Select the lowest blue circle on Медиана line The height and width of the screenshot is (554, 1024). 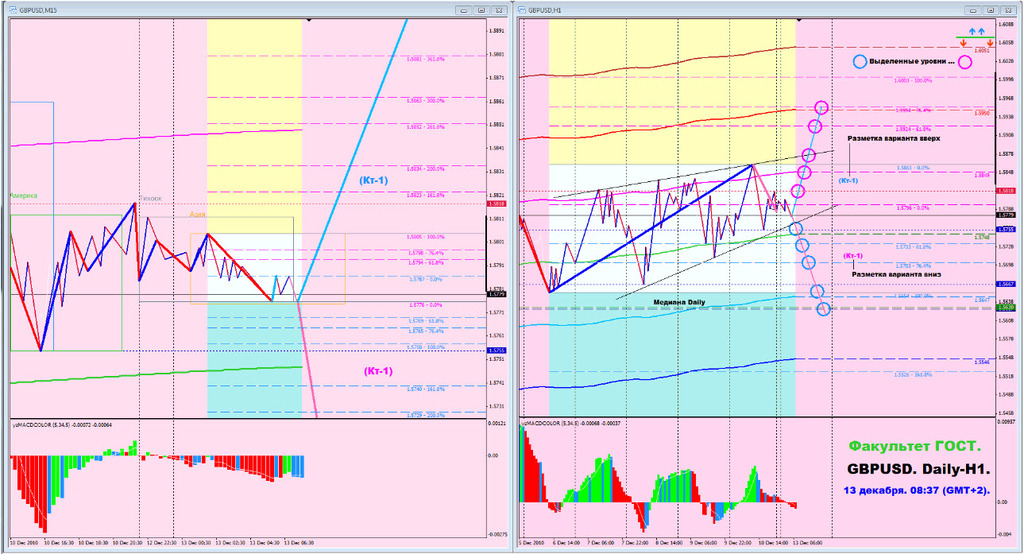tap(824, 309)
